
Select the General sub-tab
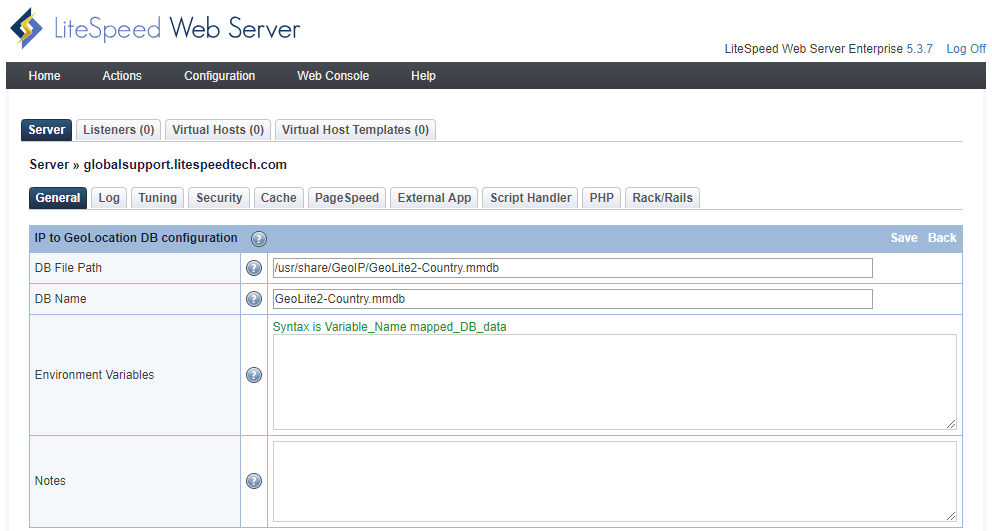click(58, 198)
